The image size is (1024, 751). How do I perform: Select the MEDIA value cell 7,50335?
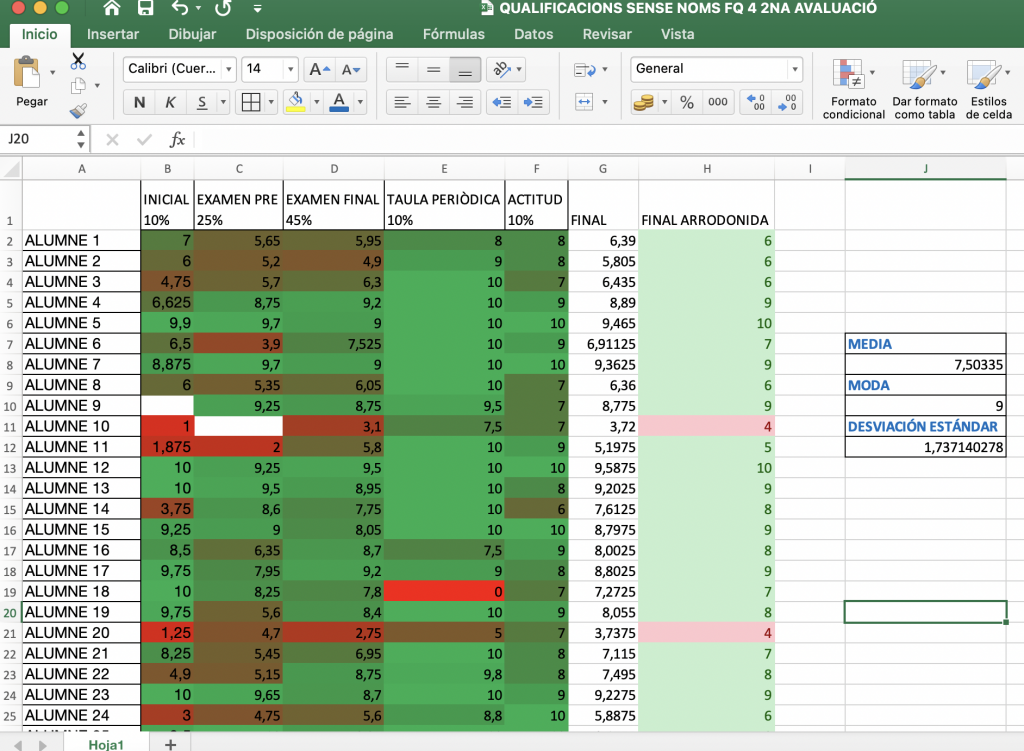(925, 365)
